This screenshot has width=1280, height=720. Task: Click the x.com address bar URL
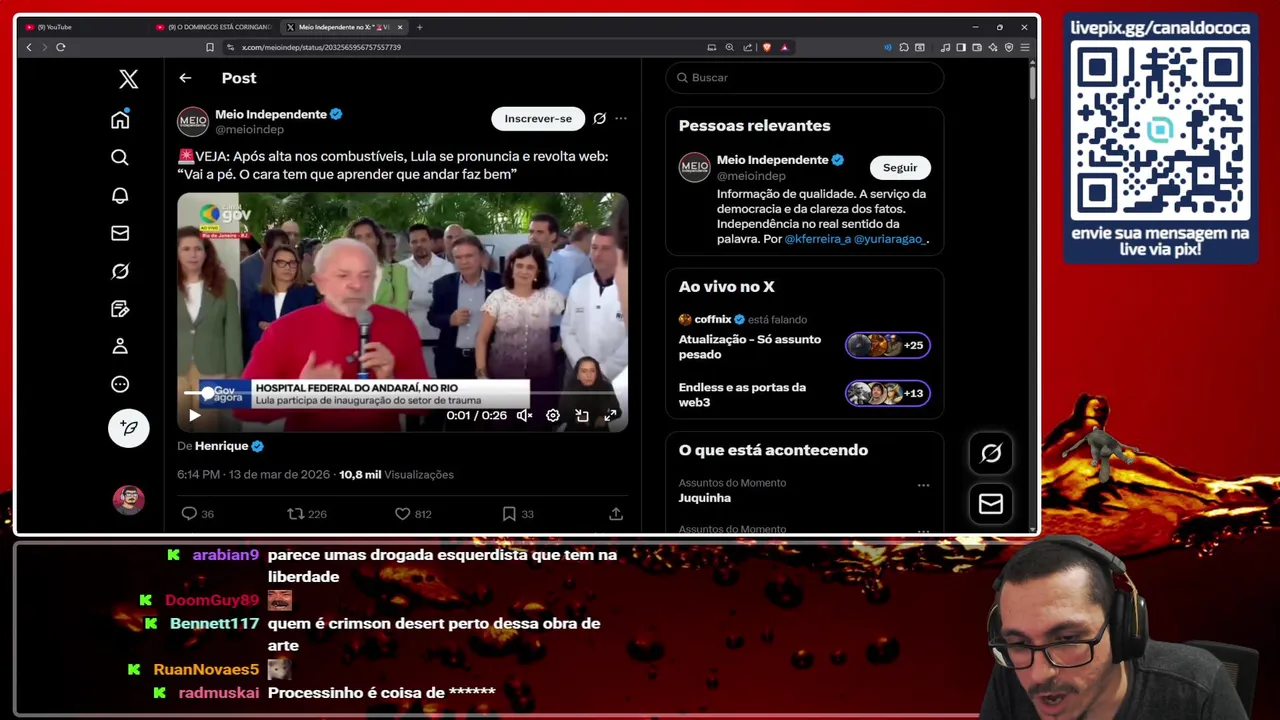[321, 47]
